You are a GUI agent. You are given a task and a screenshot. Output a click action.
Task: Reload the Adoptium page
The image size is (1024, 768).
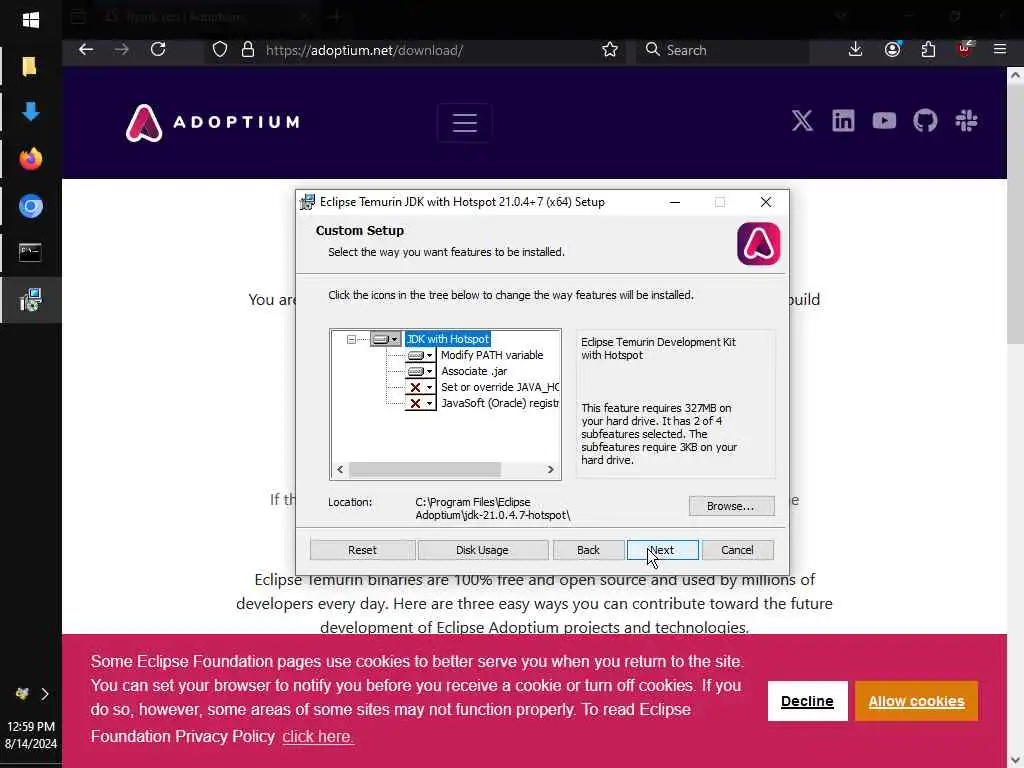click(158, 50)
